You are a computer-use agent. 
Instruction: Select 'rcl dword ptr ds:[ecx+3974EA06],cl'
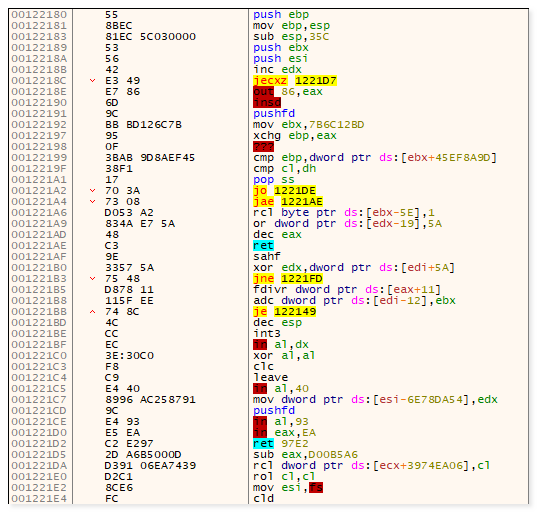(372, 466)
